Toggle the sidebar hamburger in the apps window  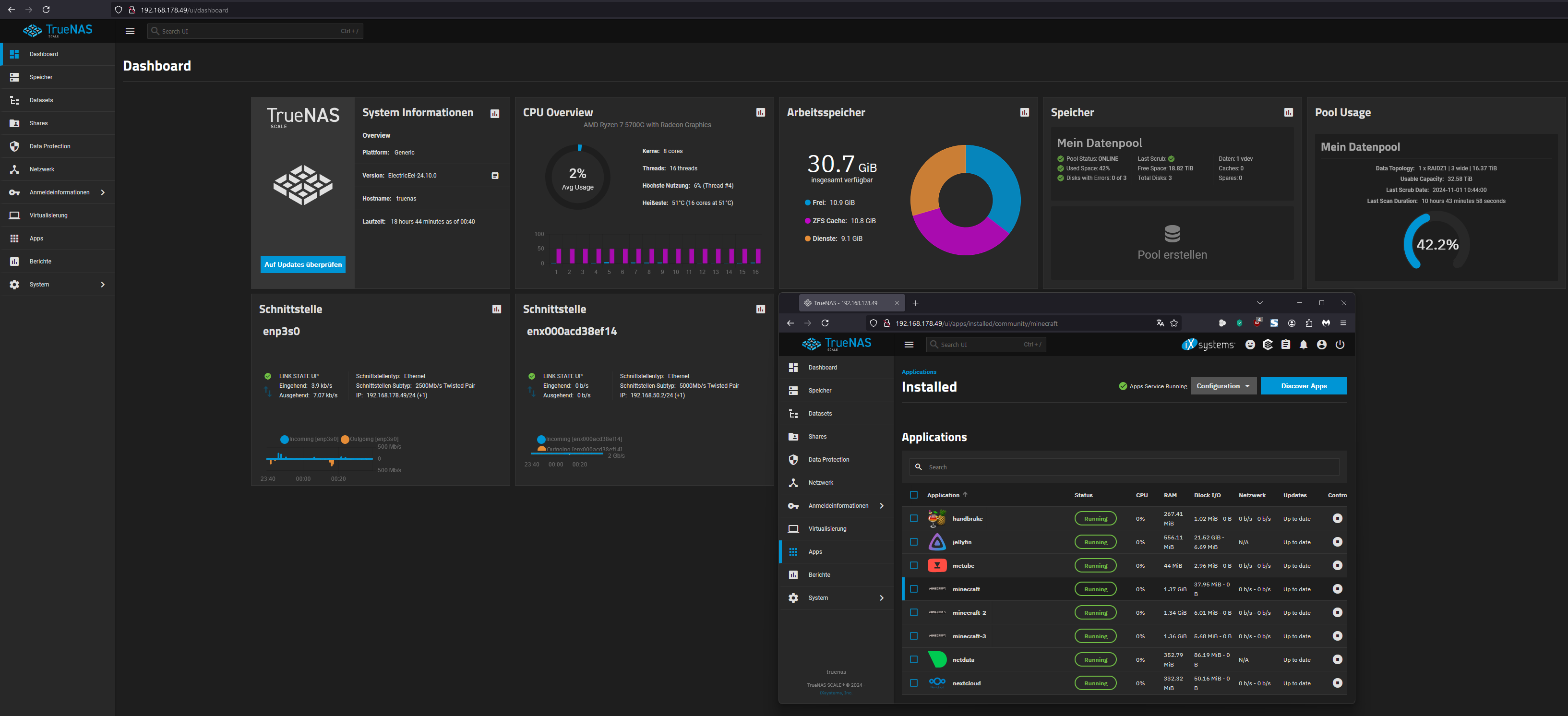tap(909, 345)
